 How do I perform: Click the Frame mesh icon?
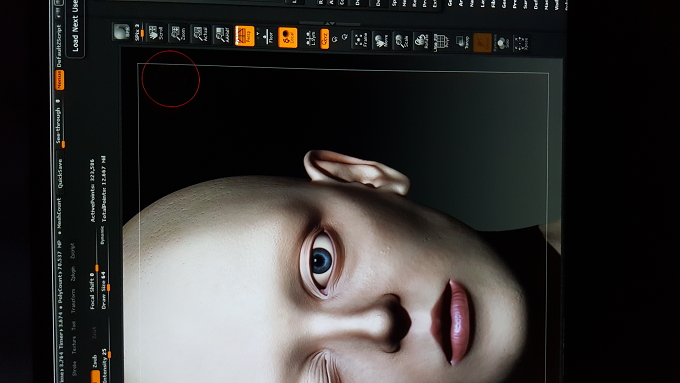(360, 40)
